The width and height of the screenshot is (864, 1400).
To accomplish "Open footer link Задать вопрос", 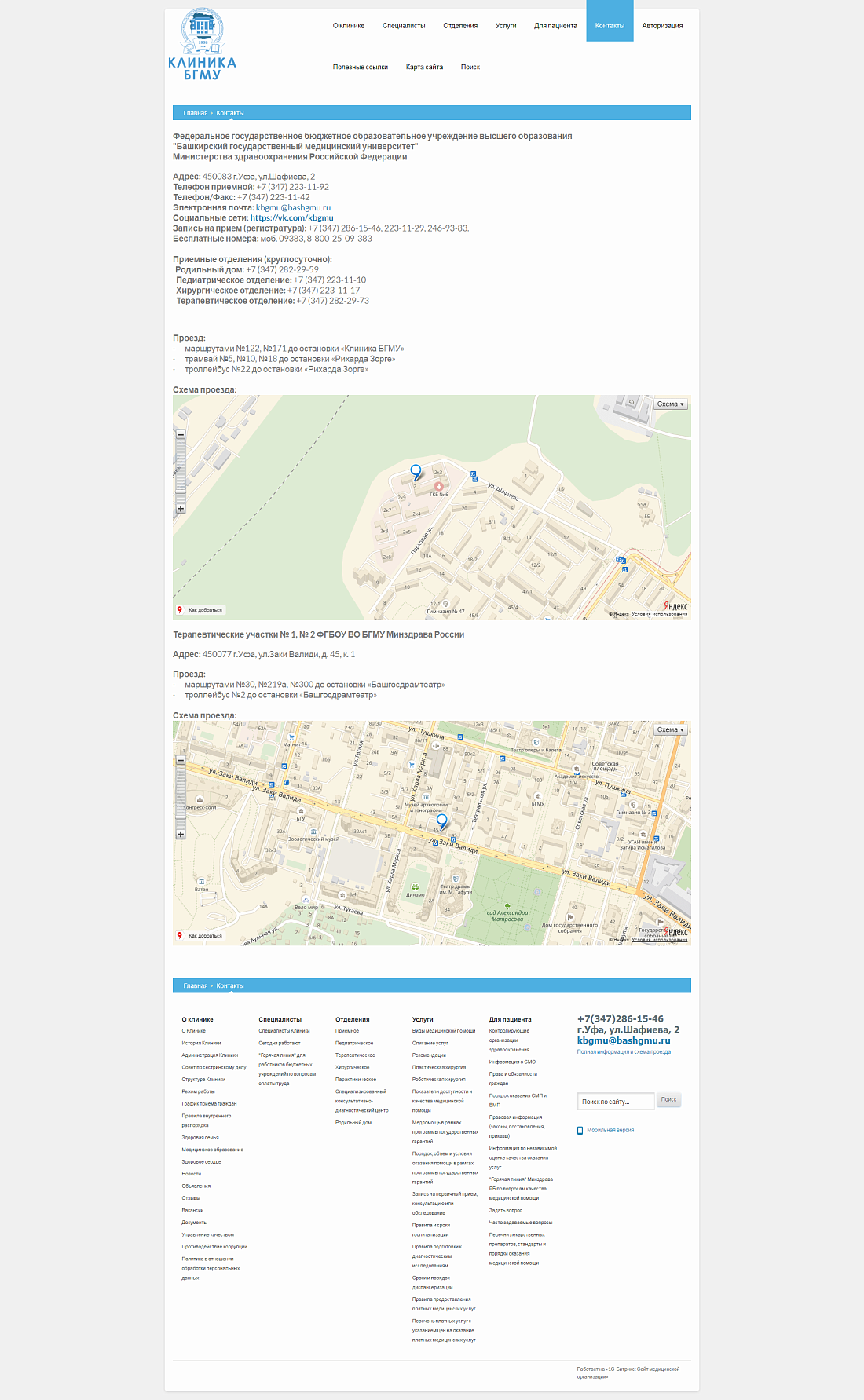I will [505, 1211].
